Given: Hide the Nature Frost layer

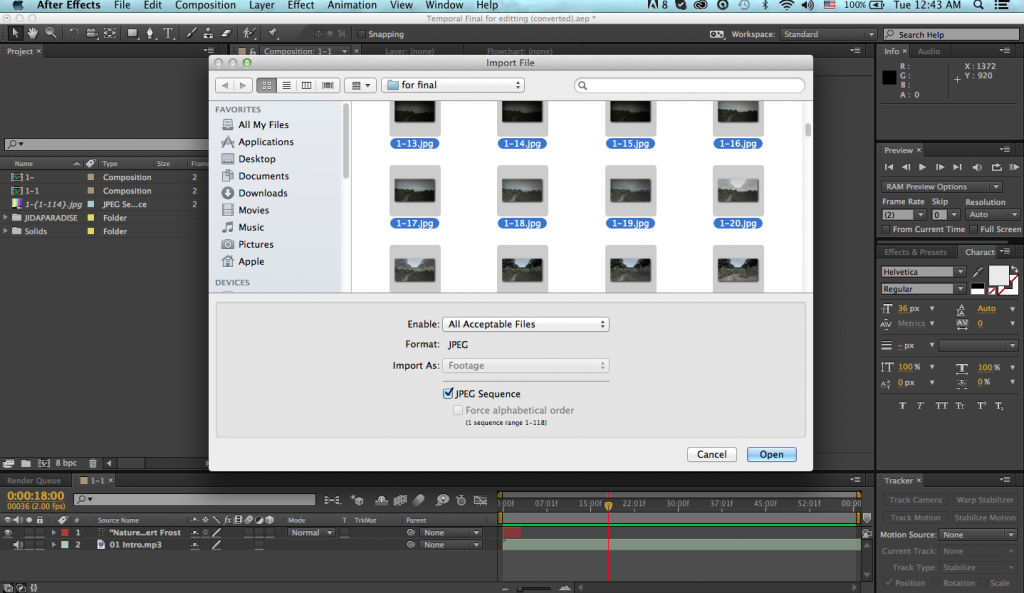Looking at the screenshot, I should click(10, 532).
